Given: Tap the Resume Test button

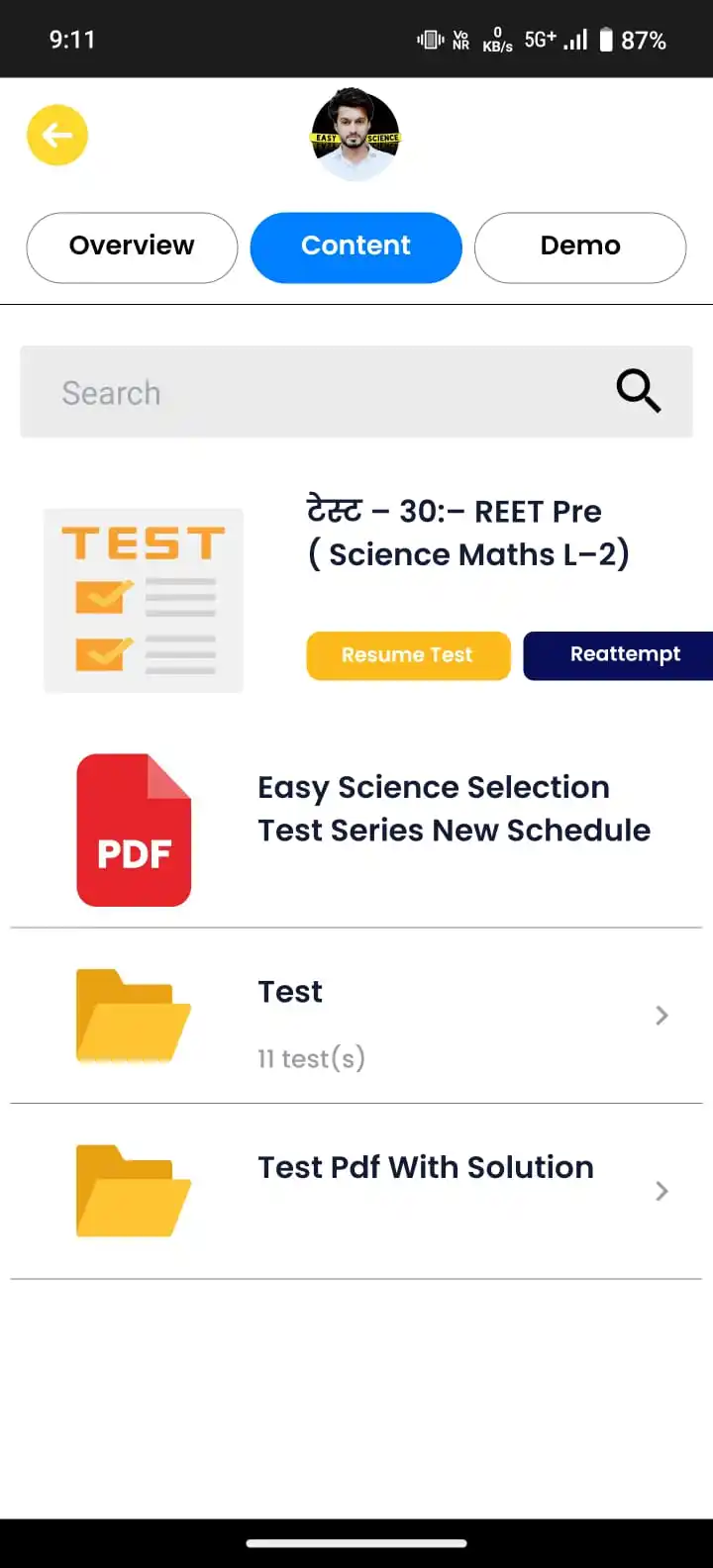Looking at the screenshot, I should click(x=408, y=655).
